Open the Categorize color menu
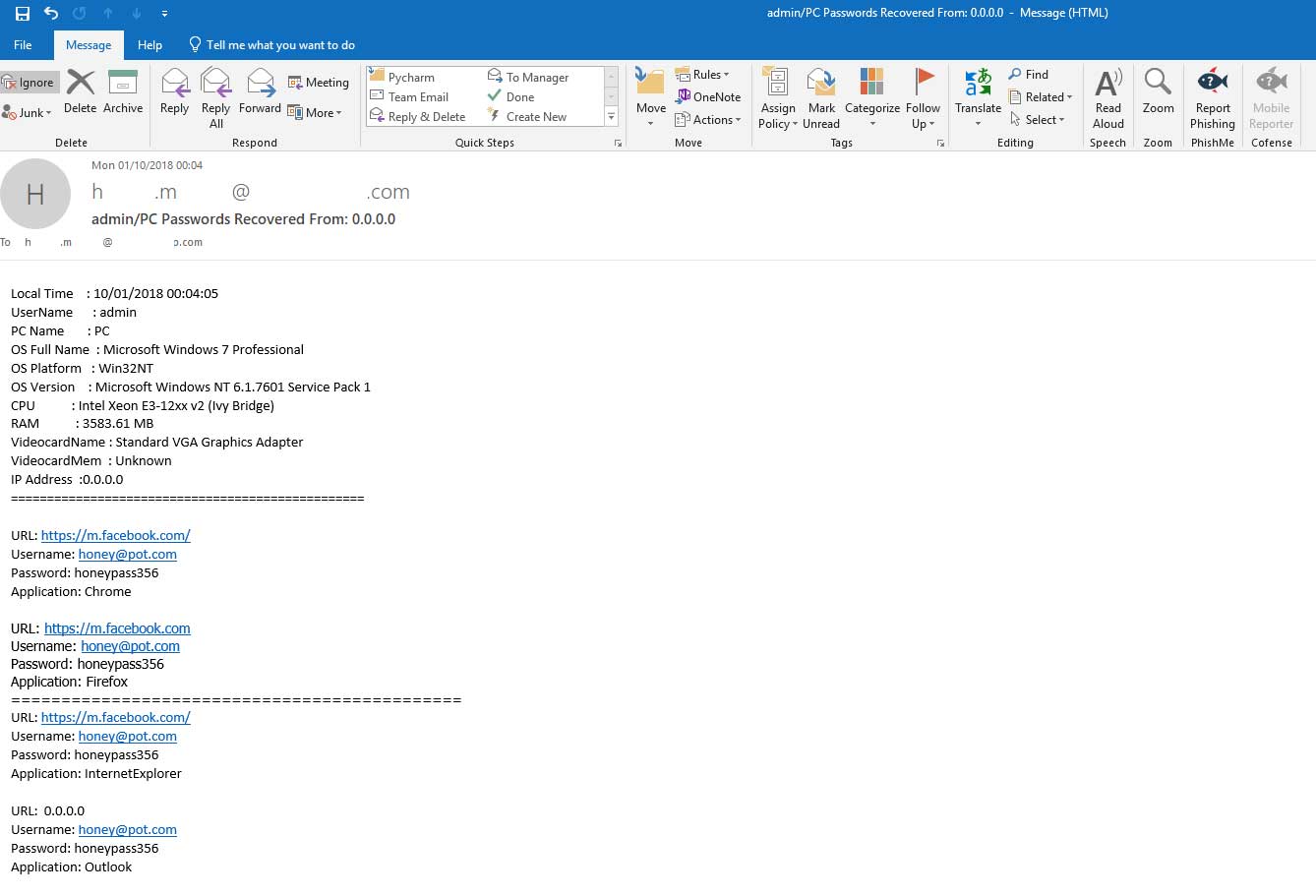Screen dimensions: 1316x896 (872, 98)
